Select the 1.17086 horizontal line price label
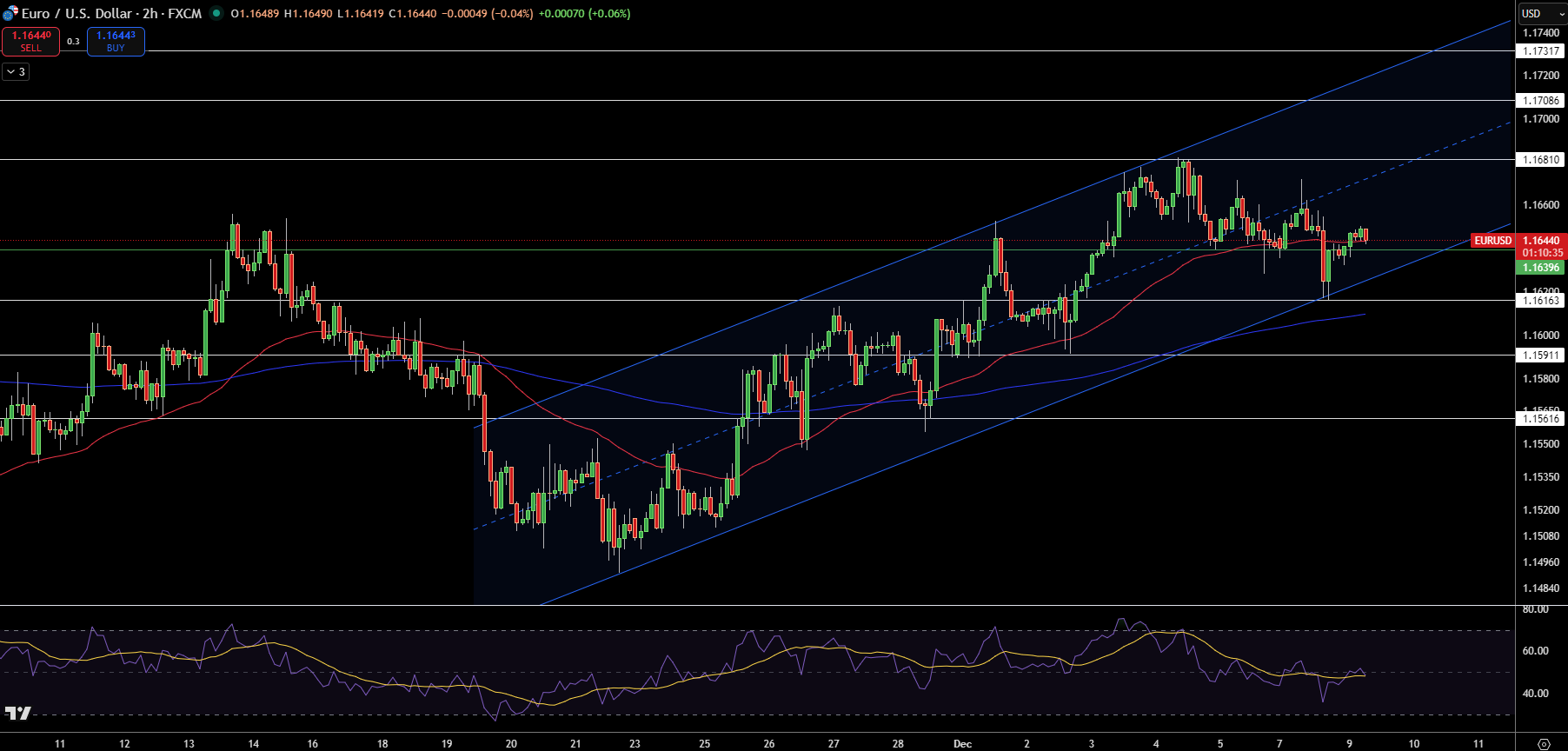The height and width of the screenshot is (751, 1568). (1542, 101)
